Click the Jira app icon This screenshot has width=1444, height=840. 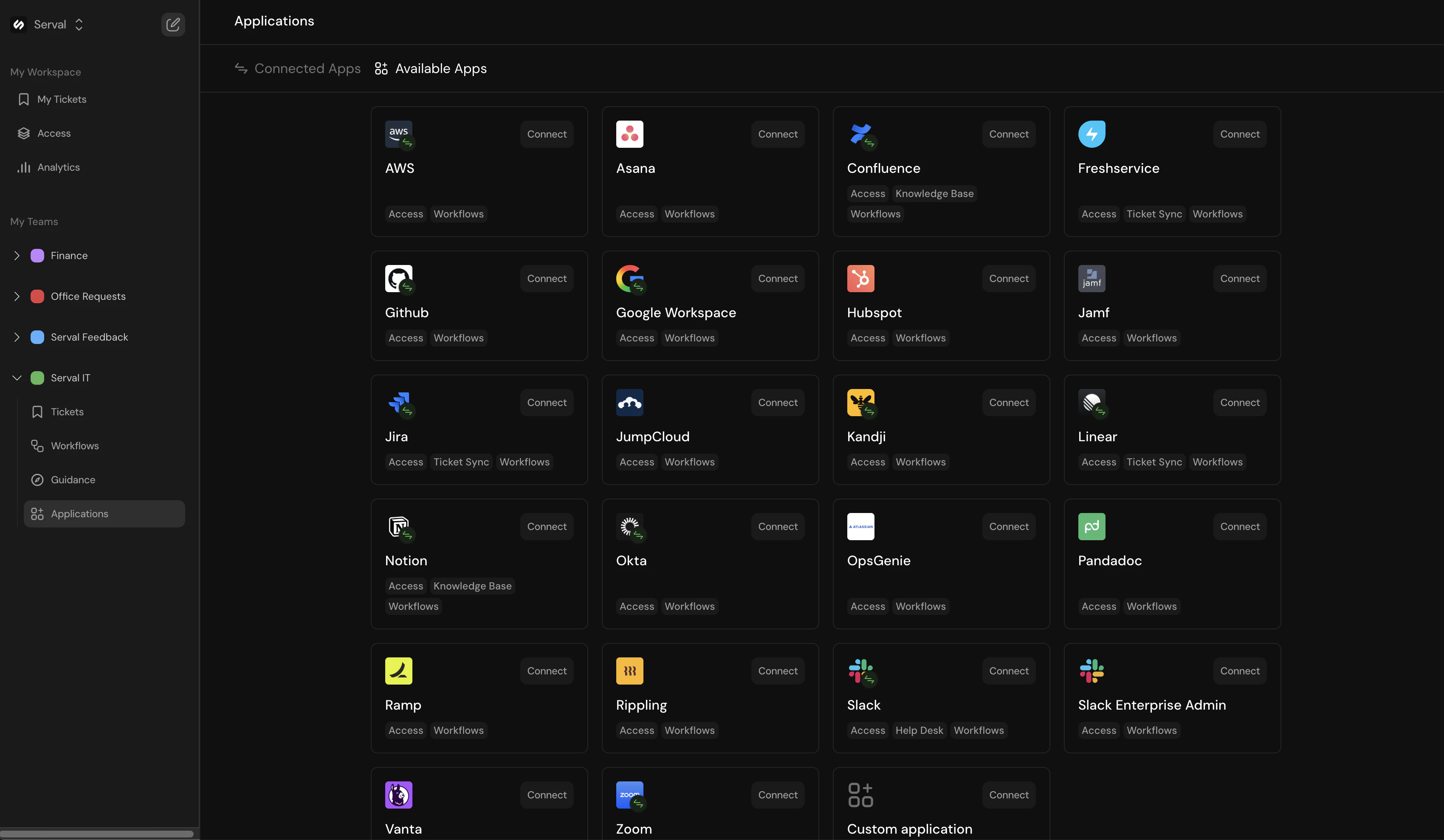398,402
